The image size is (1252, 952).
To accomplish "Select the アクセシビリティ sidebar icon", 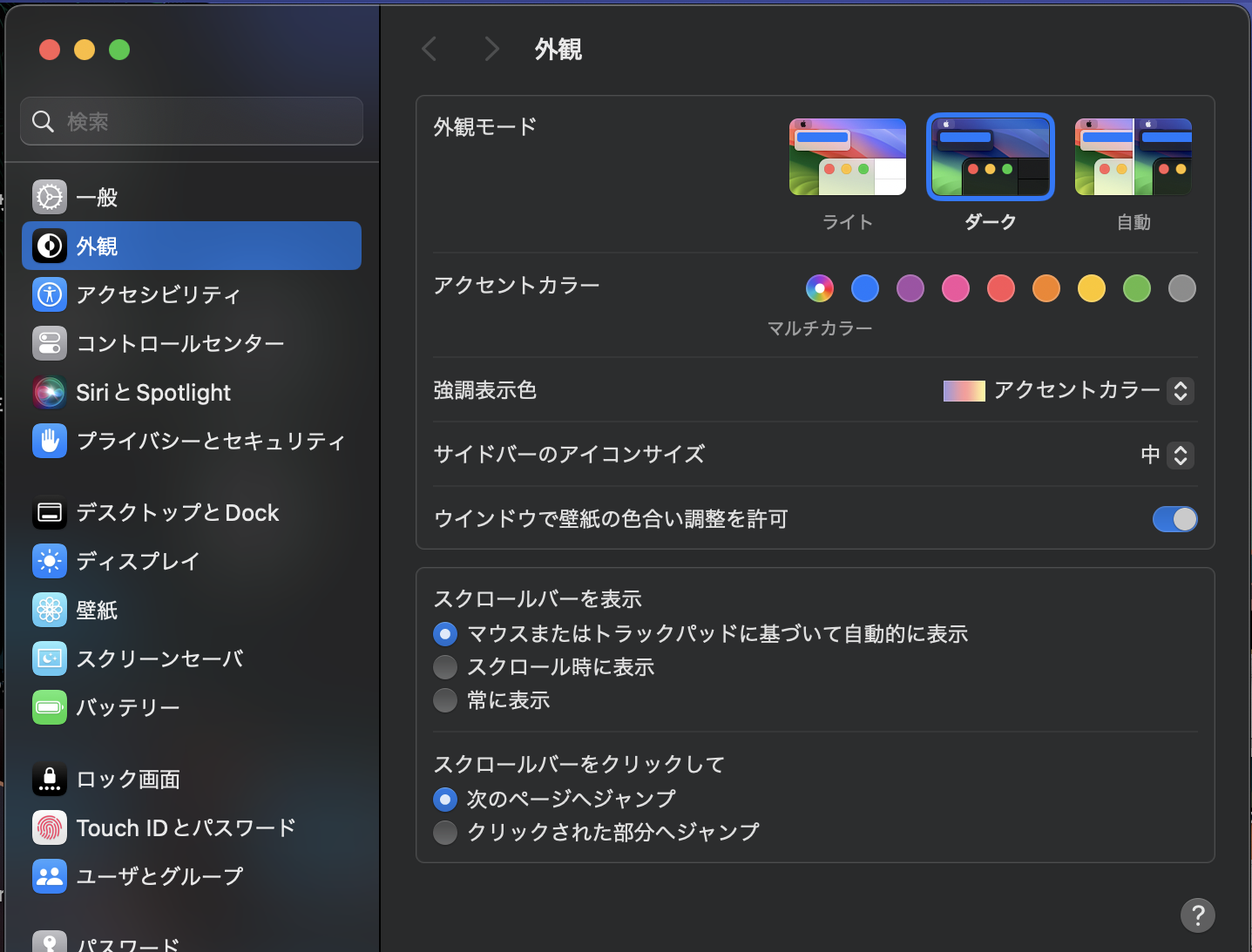I will pyautogui.click(x=50, y=294).
